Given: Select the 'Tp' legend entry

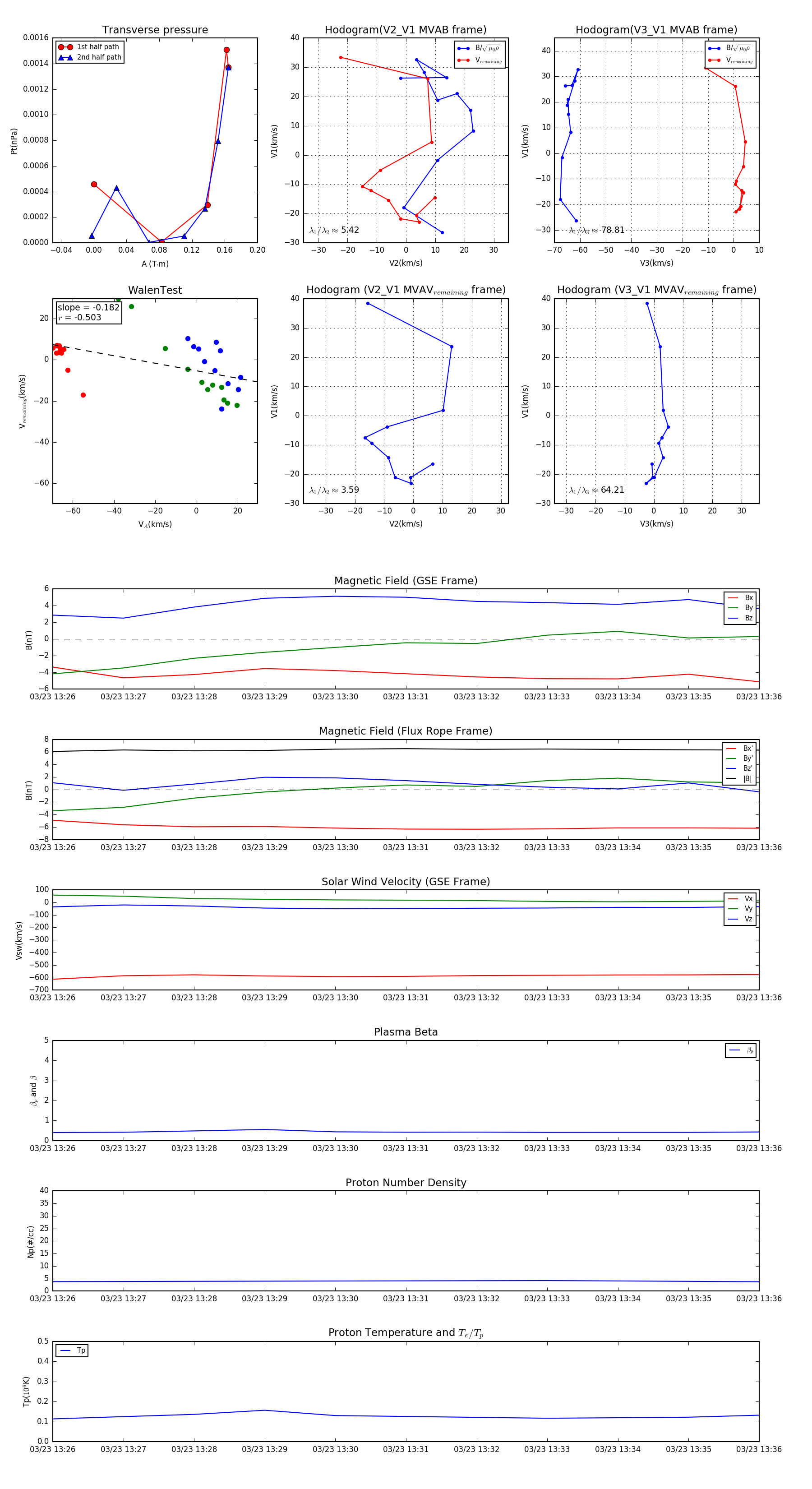Looking at the screenshot, I should click(72, 1351).
